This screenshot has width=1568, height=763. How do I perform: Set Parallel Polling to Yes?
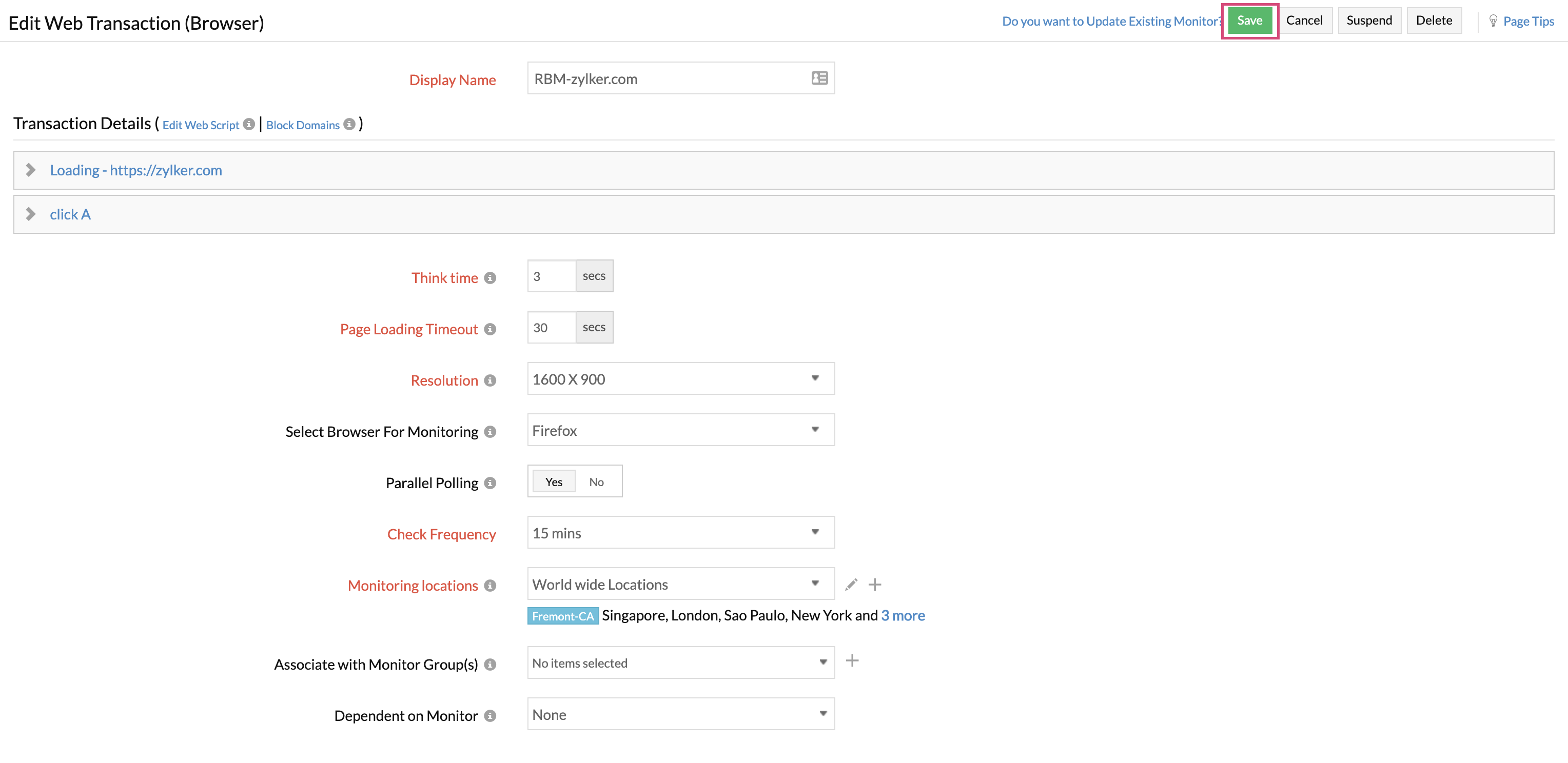point(553,481)
